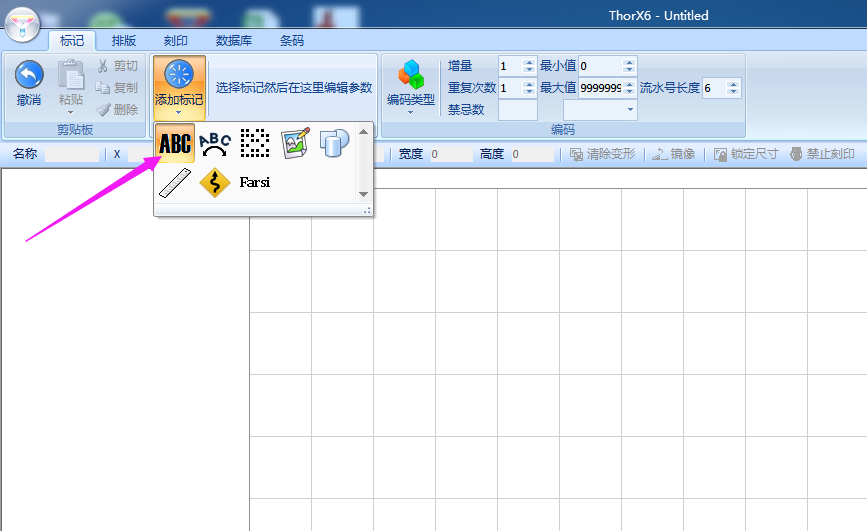Screen dimensions: 867x531
Task: Choose the Farsi text marker
Action: click(254, 183)
